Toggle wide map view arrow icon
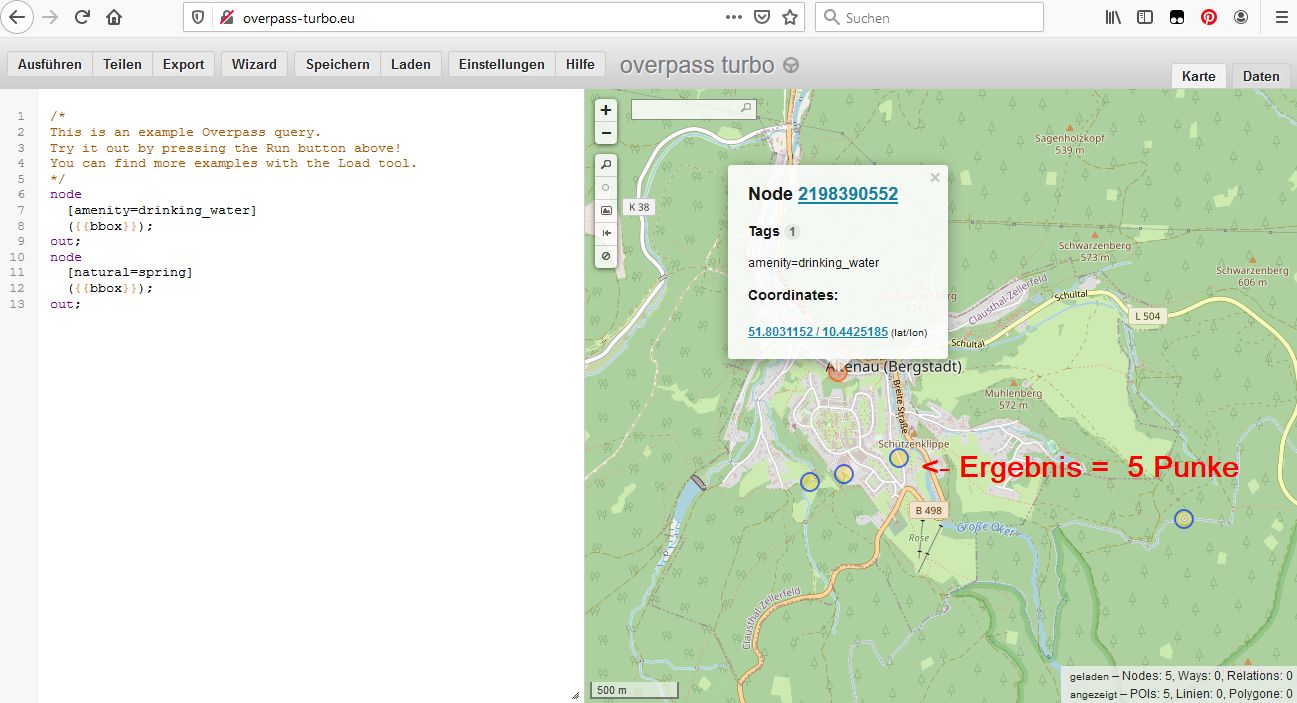1297x703 pixels. pyautogui.click(x=606, y=233)
